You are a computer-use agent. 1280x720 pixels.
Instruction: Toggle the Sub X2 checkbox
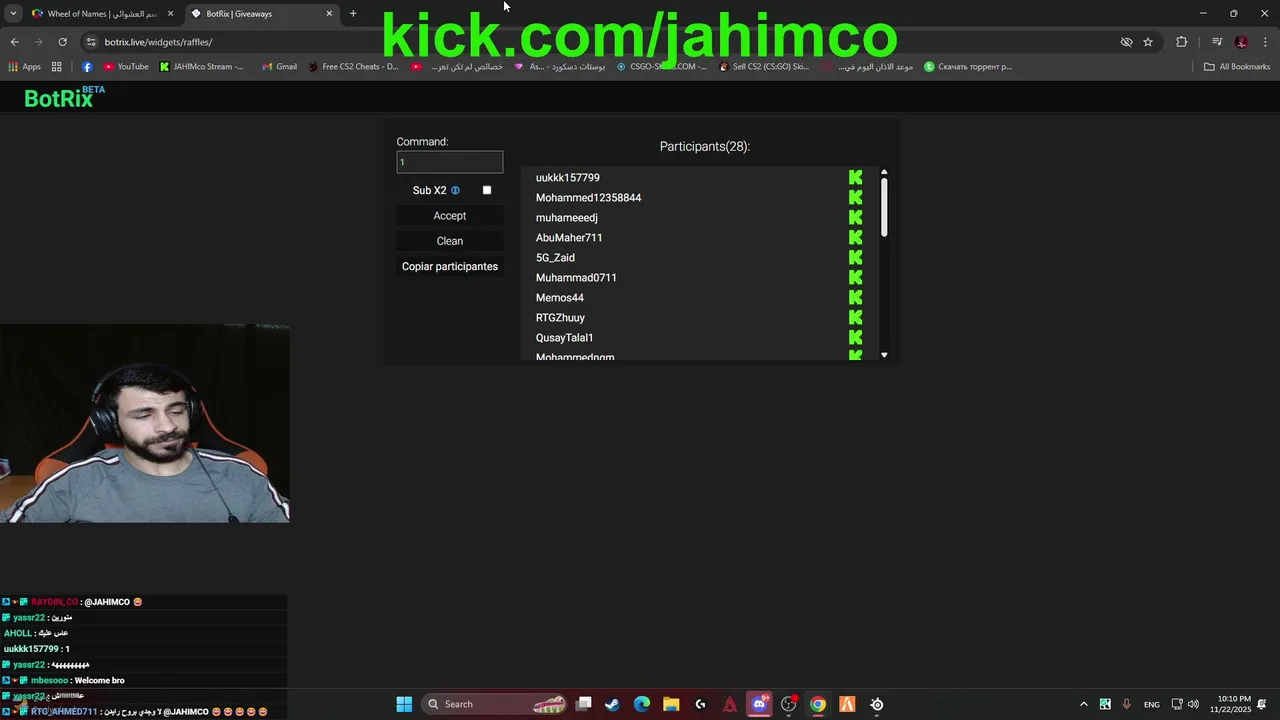(x=487, y=190)
